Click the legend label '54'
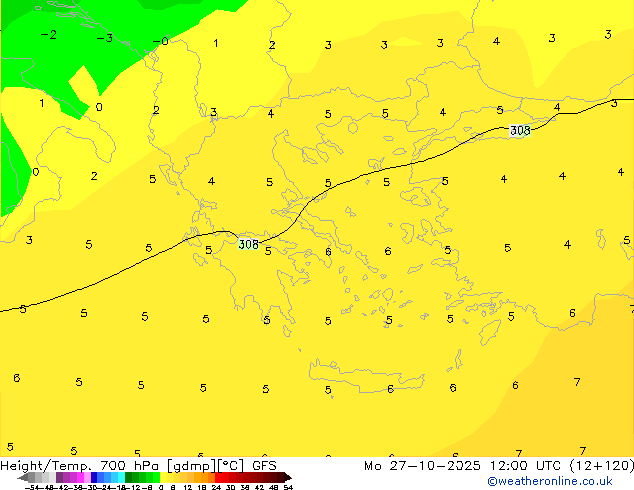Viewport: 634px width, 490px height. pos(288,487)
